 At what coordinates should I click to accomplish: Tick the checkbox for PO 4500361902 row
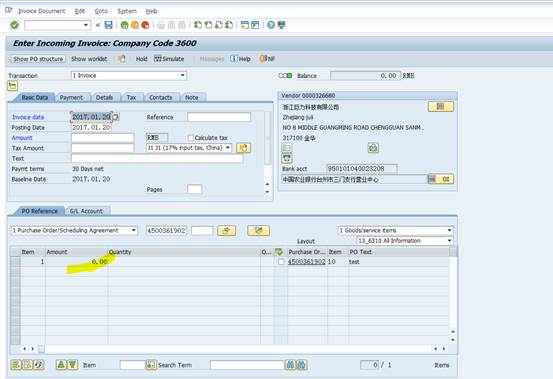coord(281,262)
